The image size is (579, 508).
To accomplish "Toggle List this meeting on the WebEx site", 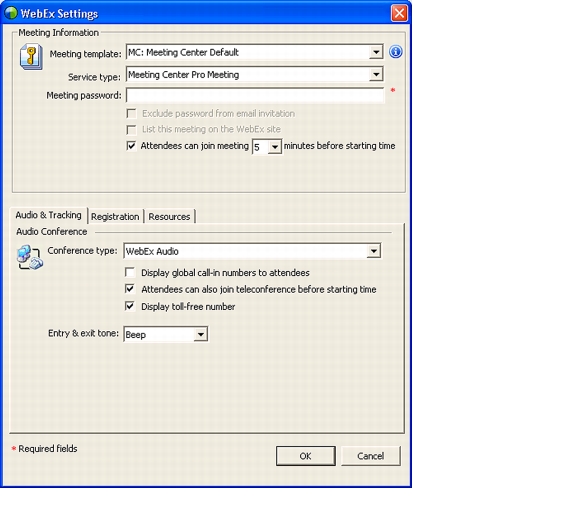I will [x=131, y=130].
